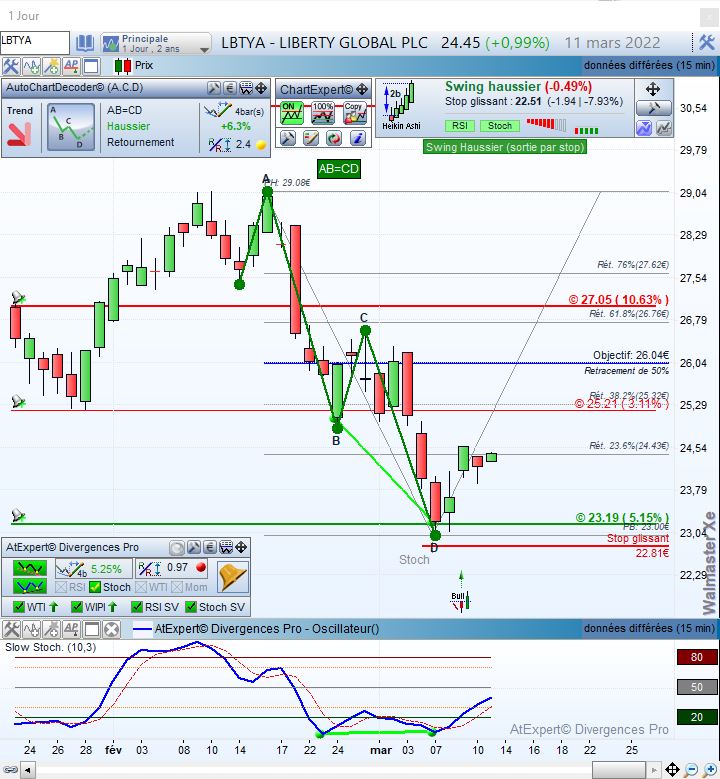
Task: Click the euro icon in AutoChartDecoder header
Action: click(x=230, y=88)
